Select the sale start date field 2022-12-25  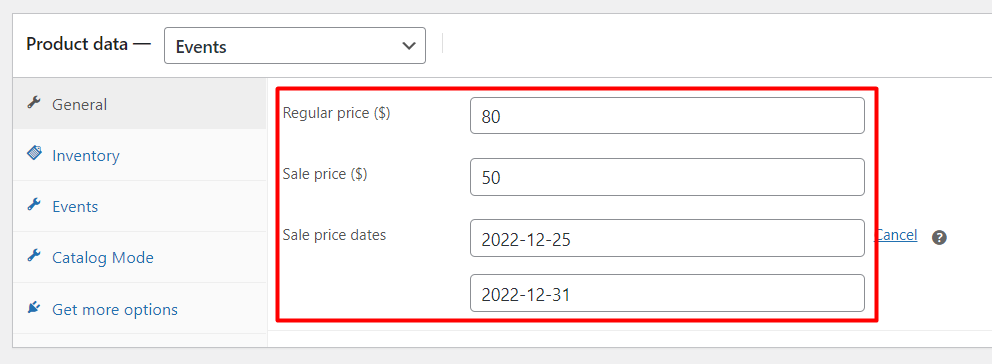(667, 238)
